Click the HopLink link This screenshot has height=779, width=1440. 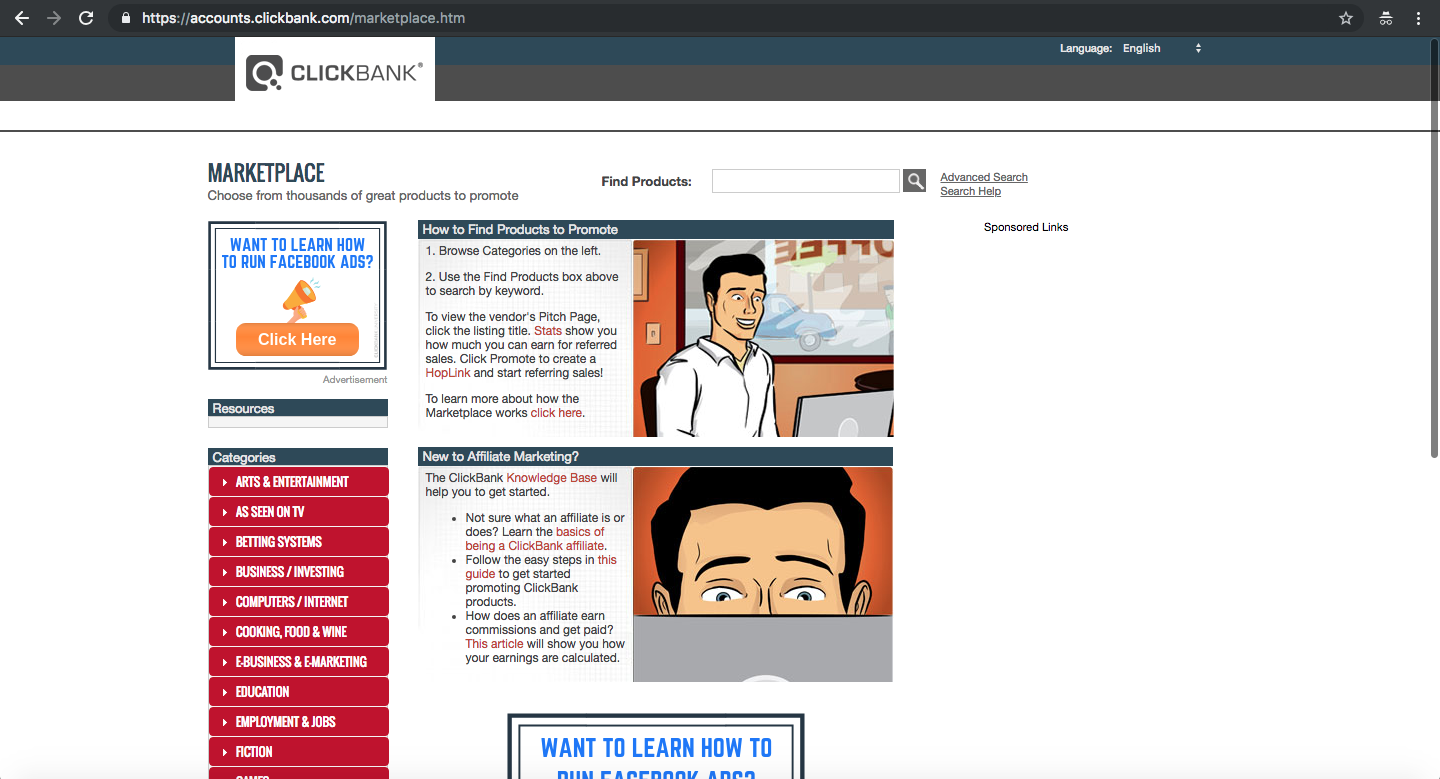448,373
